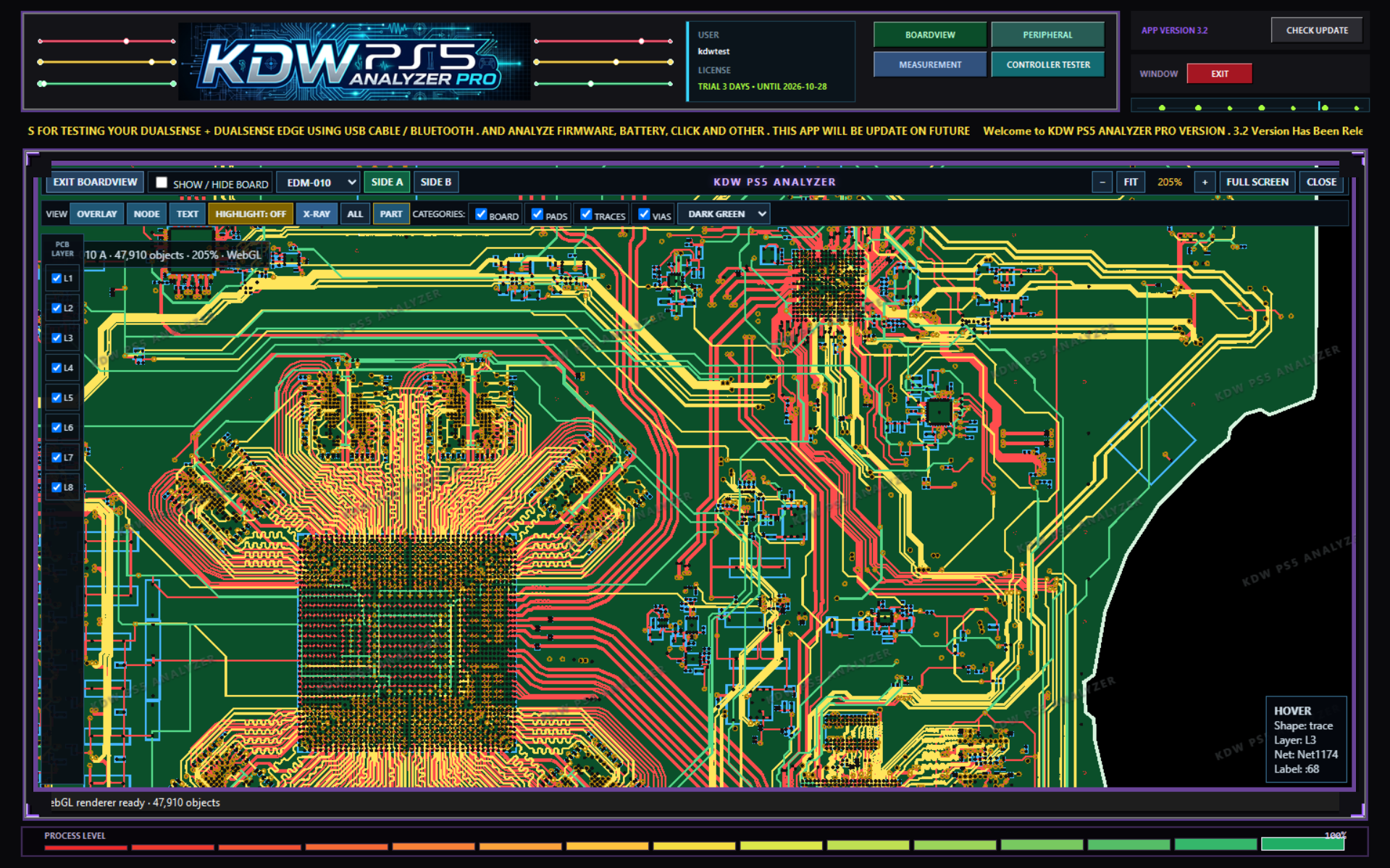Viewport: 1390px width, 868px height.
Task: Click the ALL view button
Action: [x=355, y=214]
